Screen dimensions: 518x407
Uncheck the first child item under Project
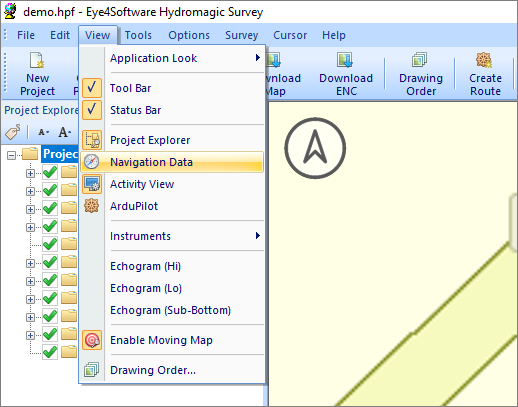[x=50, y=173]
